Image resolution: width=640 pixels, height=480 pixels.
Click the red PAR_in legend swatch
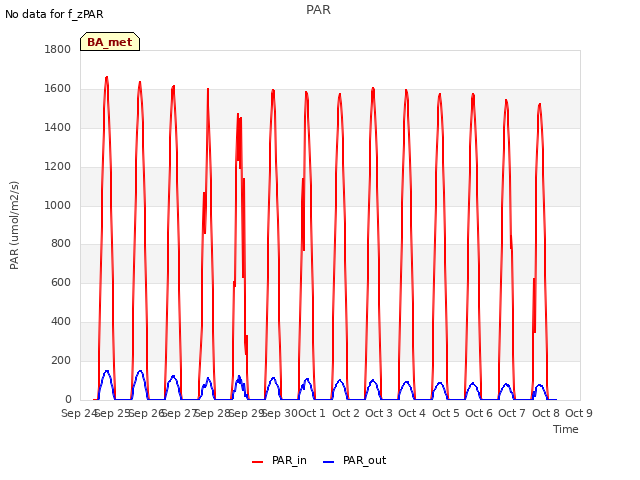(258, 462)
